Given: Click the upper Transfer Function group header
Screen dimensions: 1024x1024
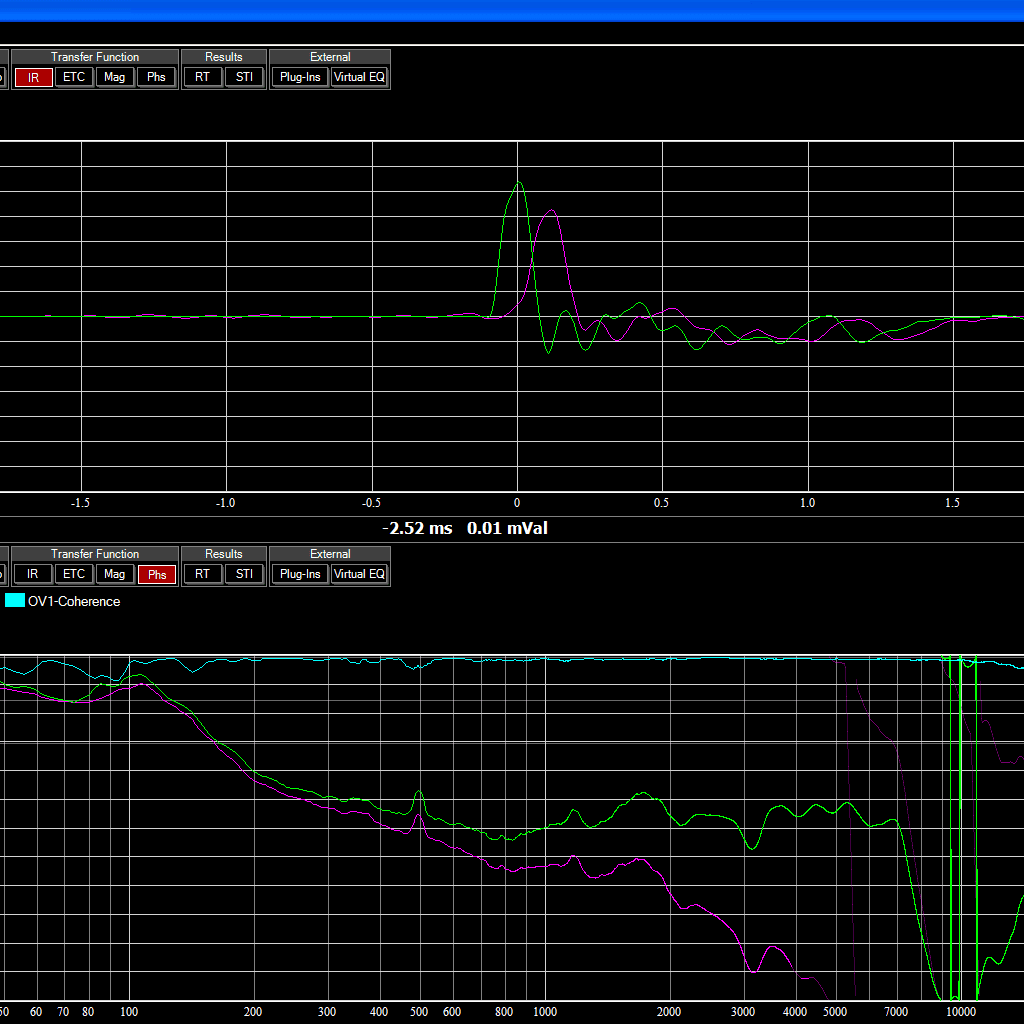Looking at the screenshot, I should click(x=95, y=57).
